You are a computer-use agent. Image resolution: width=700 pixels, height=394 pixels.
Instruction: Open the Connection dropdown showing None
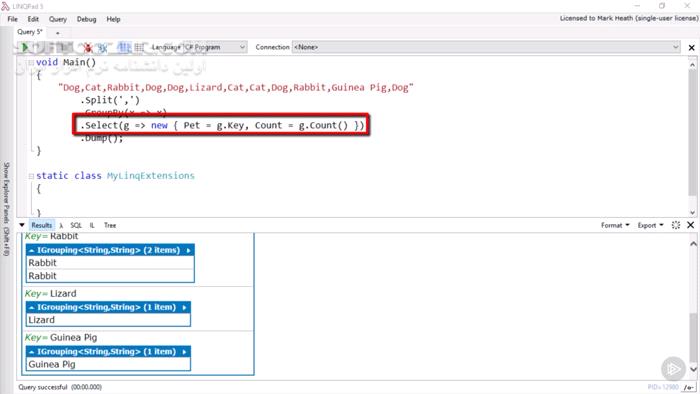coord(486,47)
